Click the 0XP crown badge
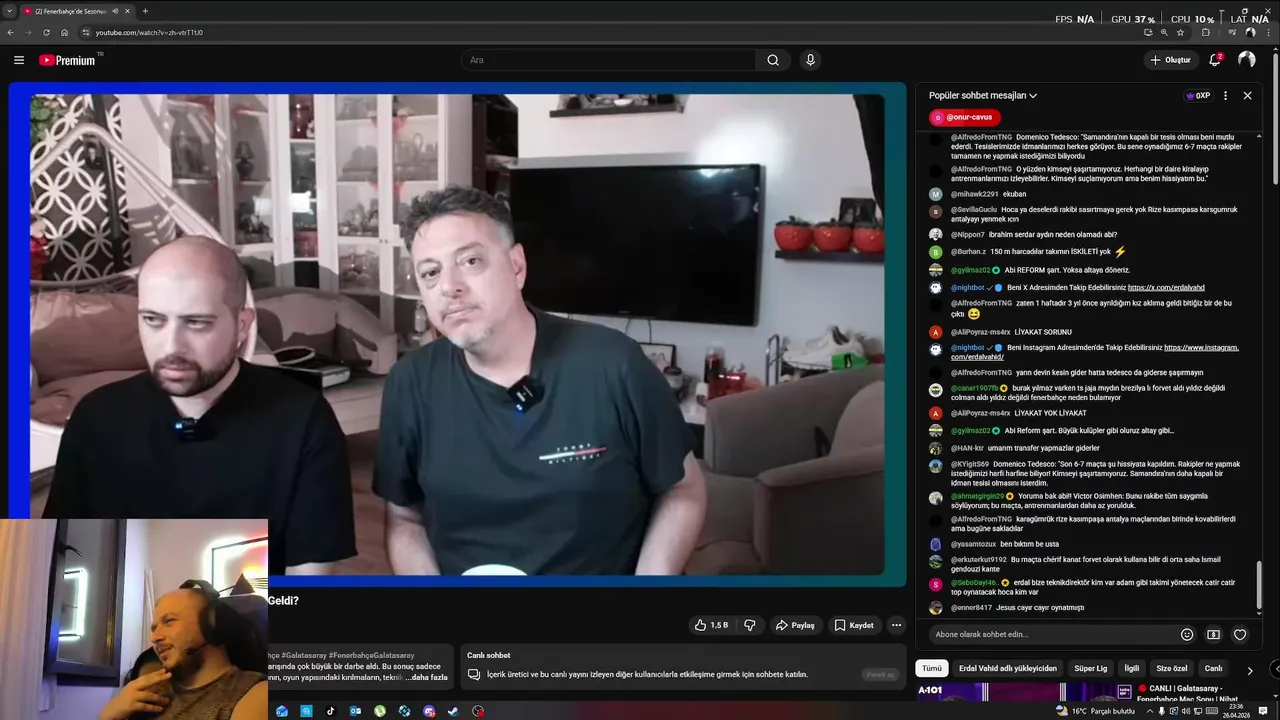The width and height of the screenshot is (1280, 720). pos(1198,96)
